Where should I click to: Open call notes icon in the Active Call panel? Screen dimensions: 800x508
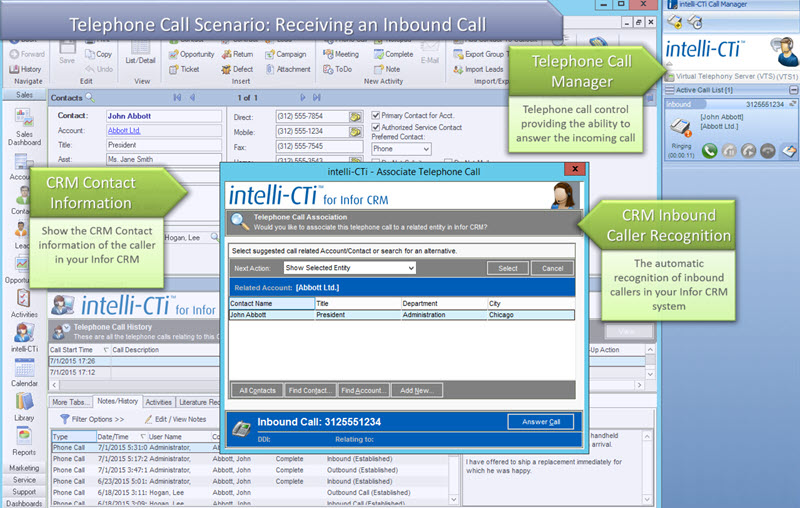coord(789,150)
